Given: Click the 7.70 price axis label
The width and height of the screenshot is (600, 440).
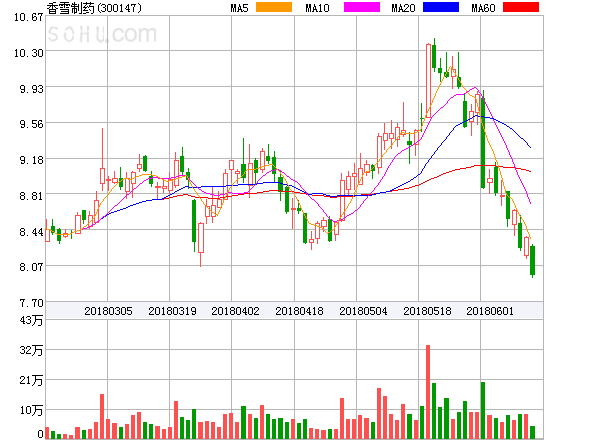Looking at the screenshot, I should point(31,303).
